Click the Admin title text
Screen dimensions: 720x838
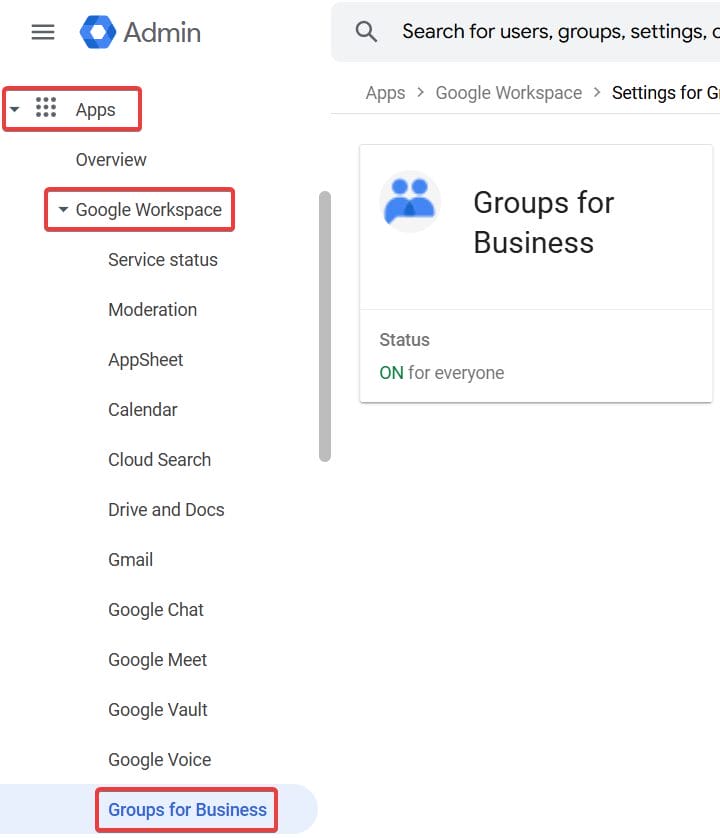[x=162, y=33]
